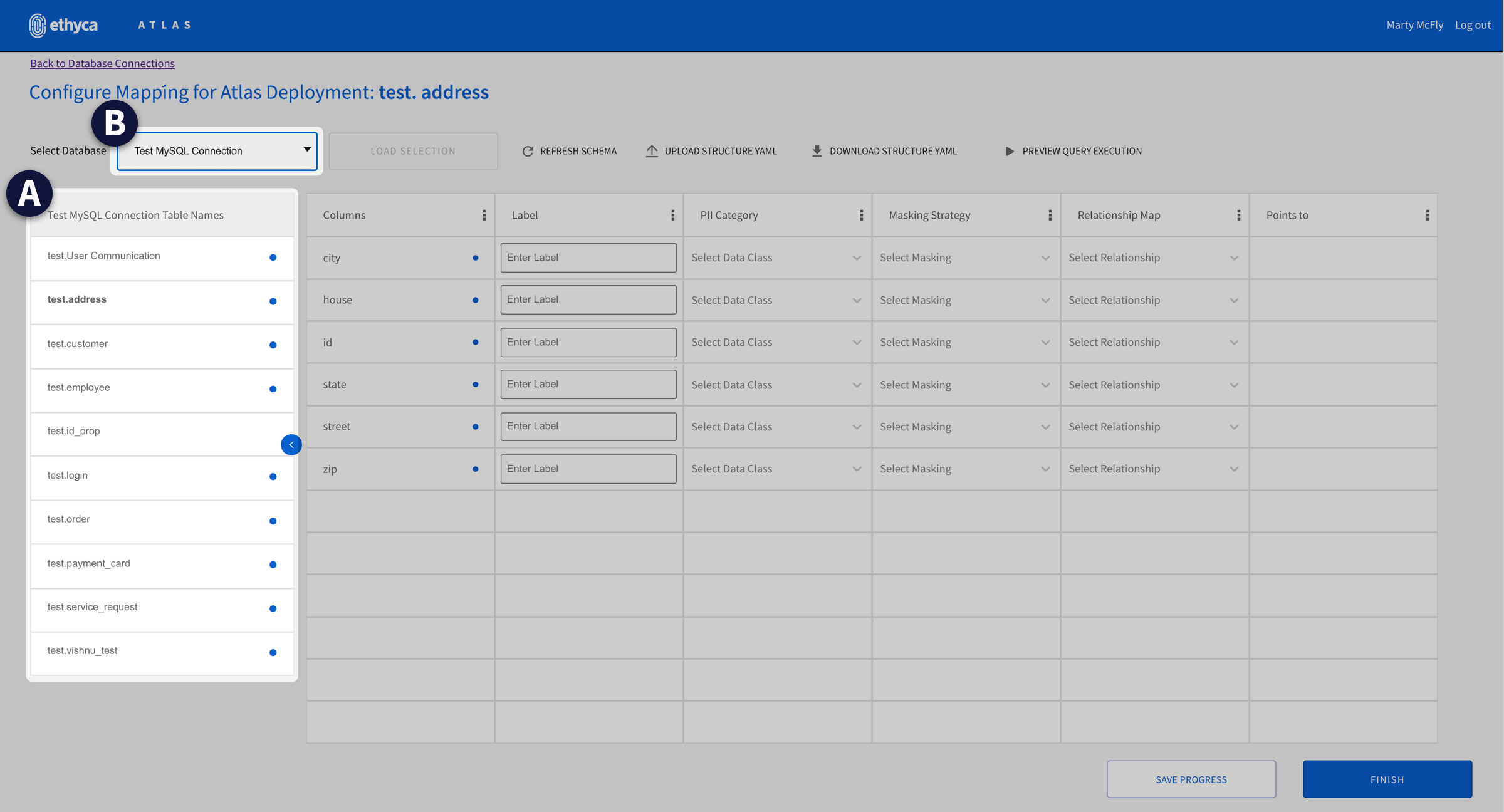Click the Log out link
The height and width of the screenshot is (812, 1504).
click(x=1472, y=25)
